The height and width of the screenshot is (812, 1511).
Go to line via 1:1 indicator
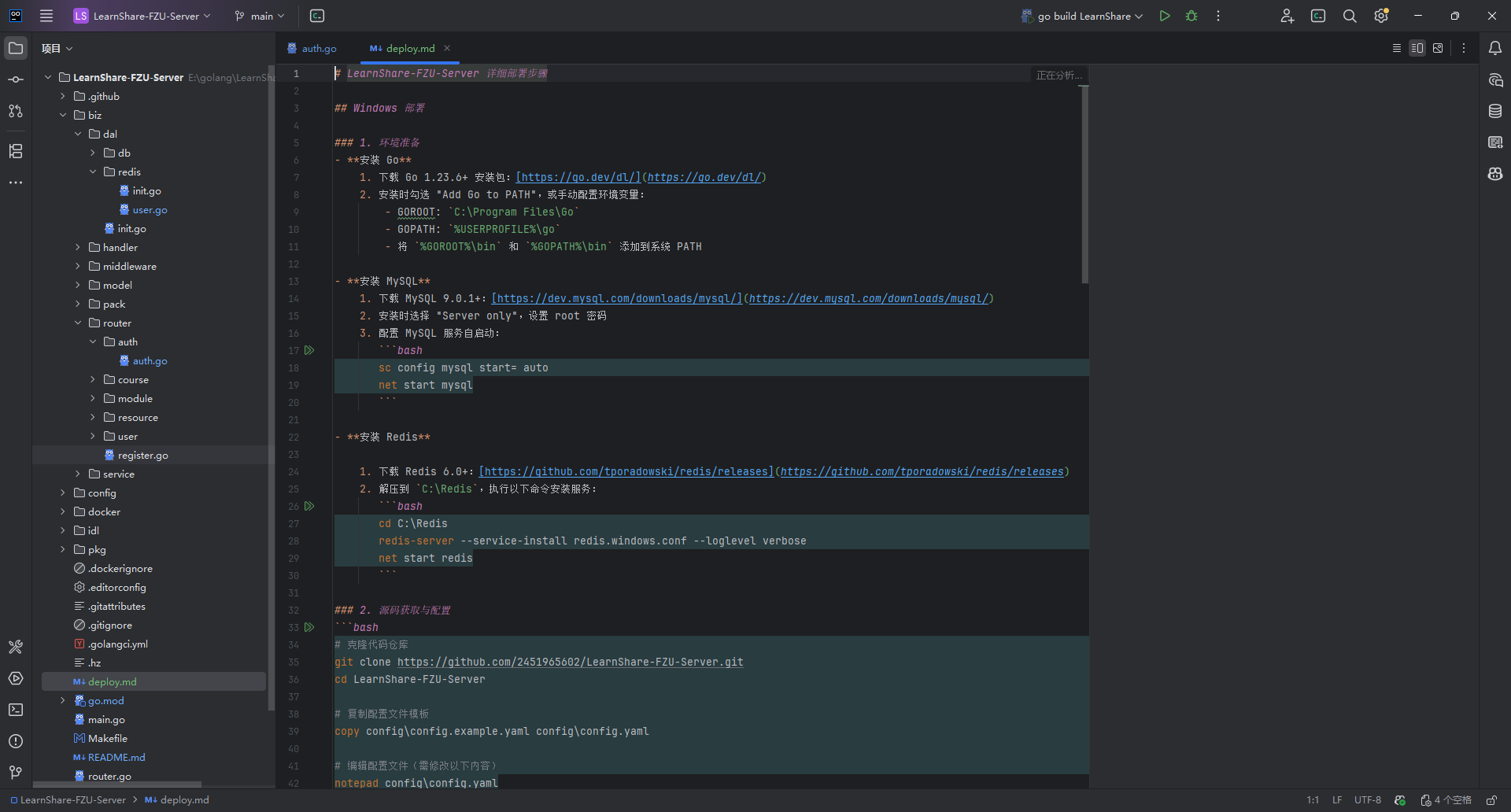[x=1313, y=799]
